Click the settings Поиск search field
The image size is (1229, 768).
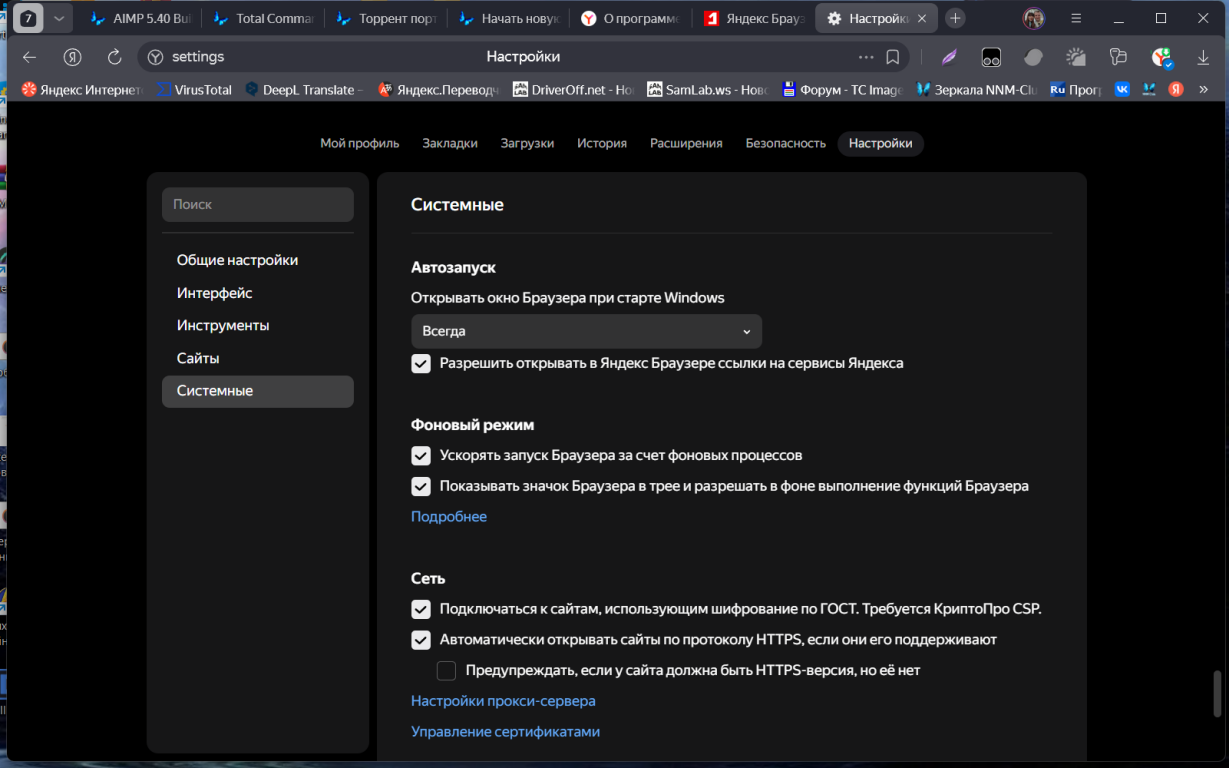pyautogui.click(x=258, y=204)
